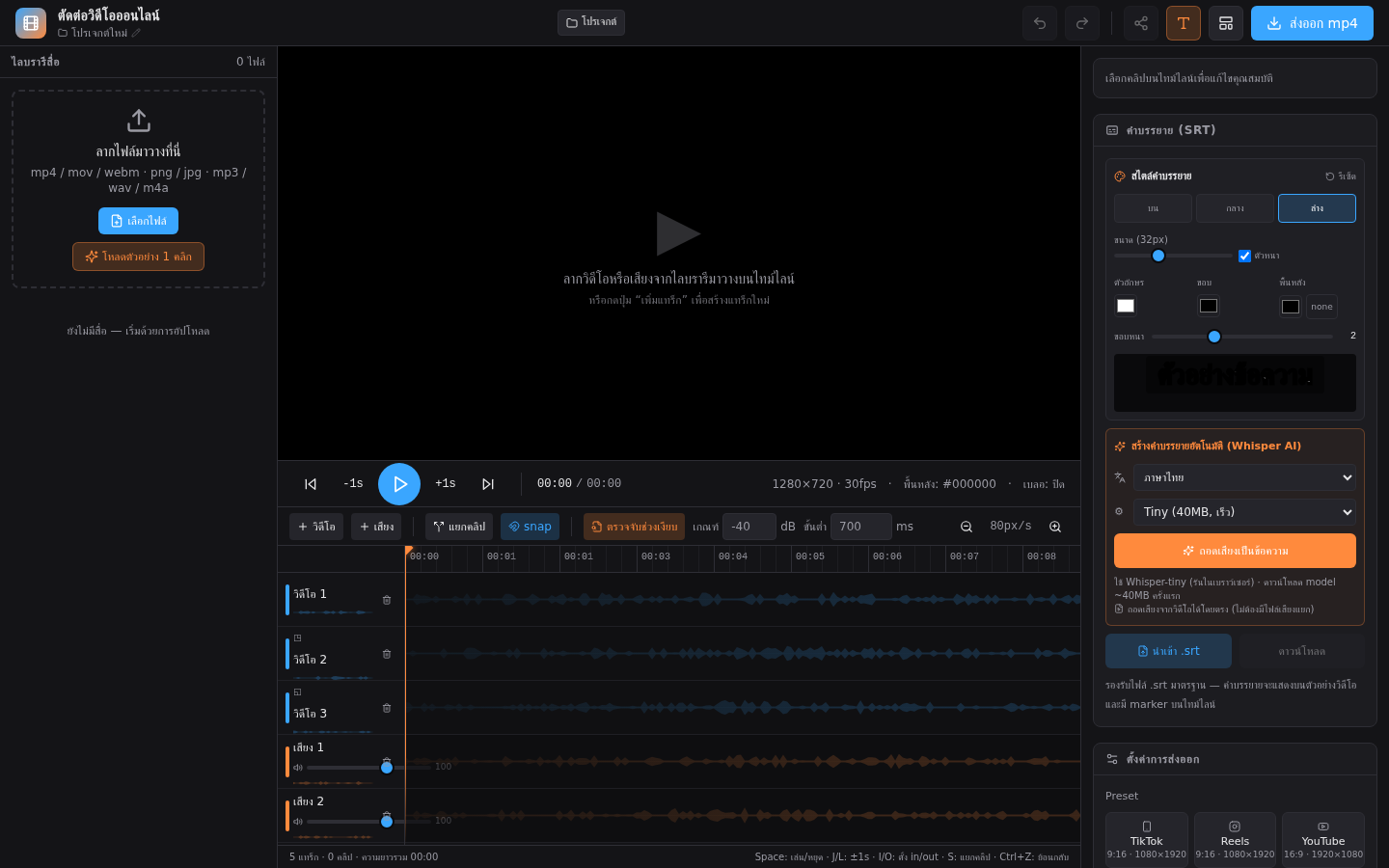The width and height of the screenshot is (1389, 868).
Task: Load sample with โหลดตัวอย่าง 1 คลิก
Action: tap(138, 257)
